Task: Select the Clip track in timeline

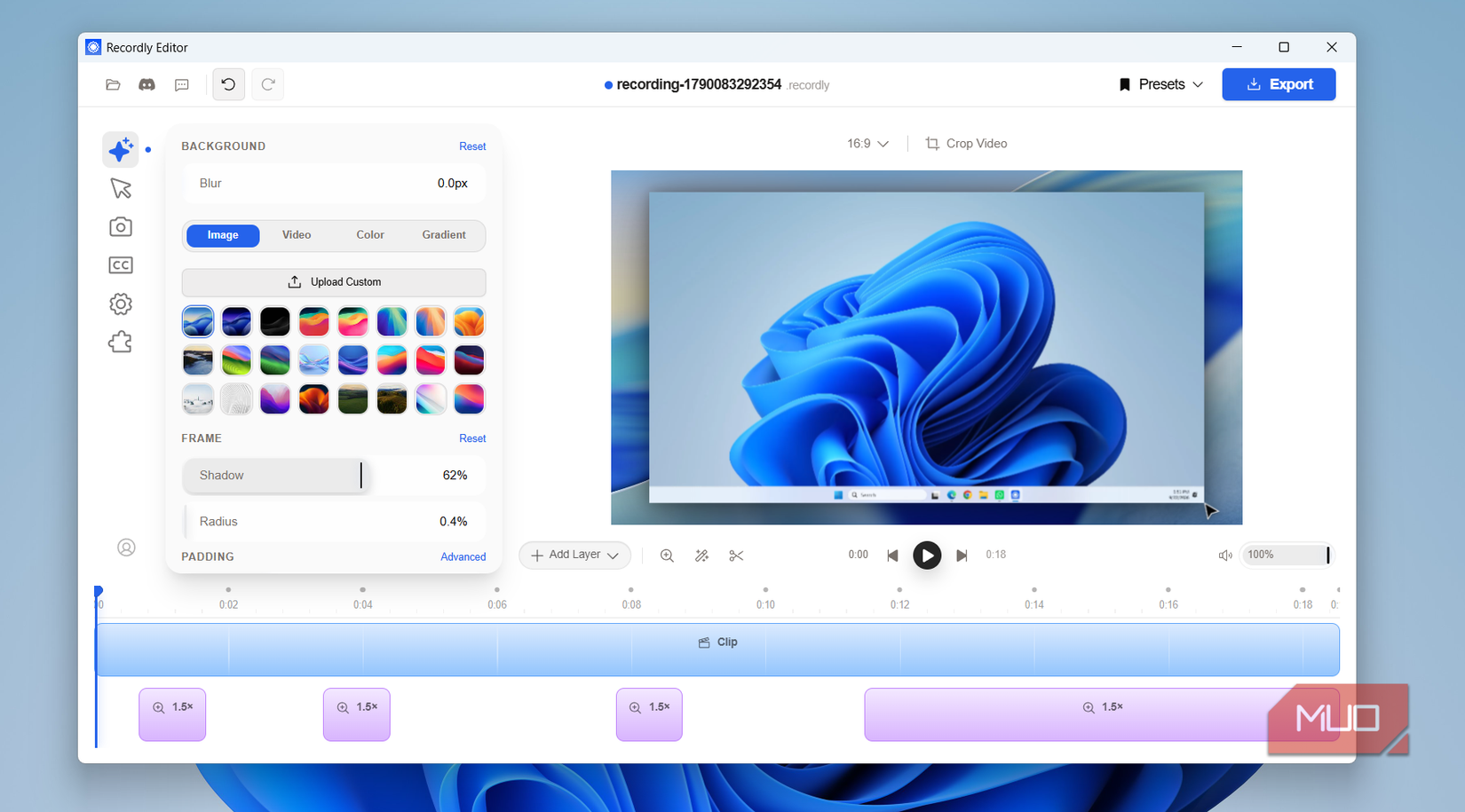Action: click(x=717, y=650)
